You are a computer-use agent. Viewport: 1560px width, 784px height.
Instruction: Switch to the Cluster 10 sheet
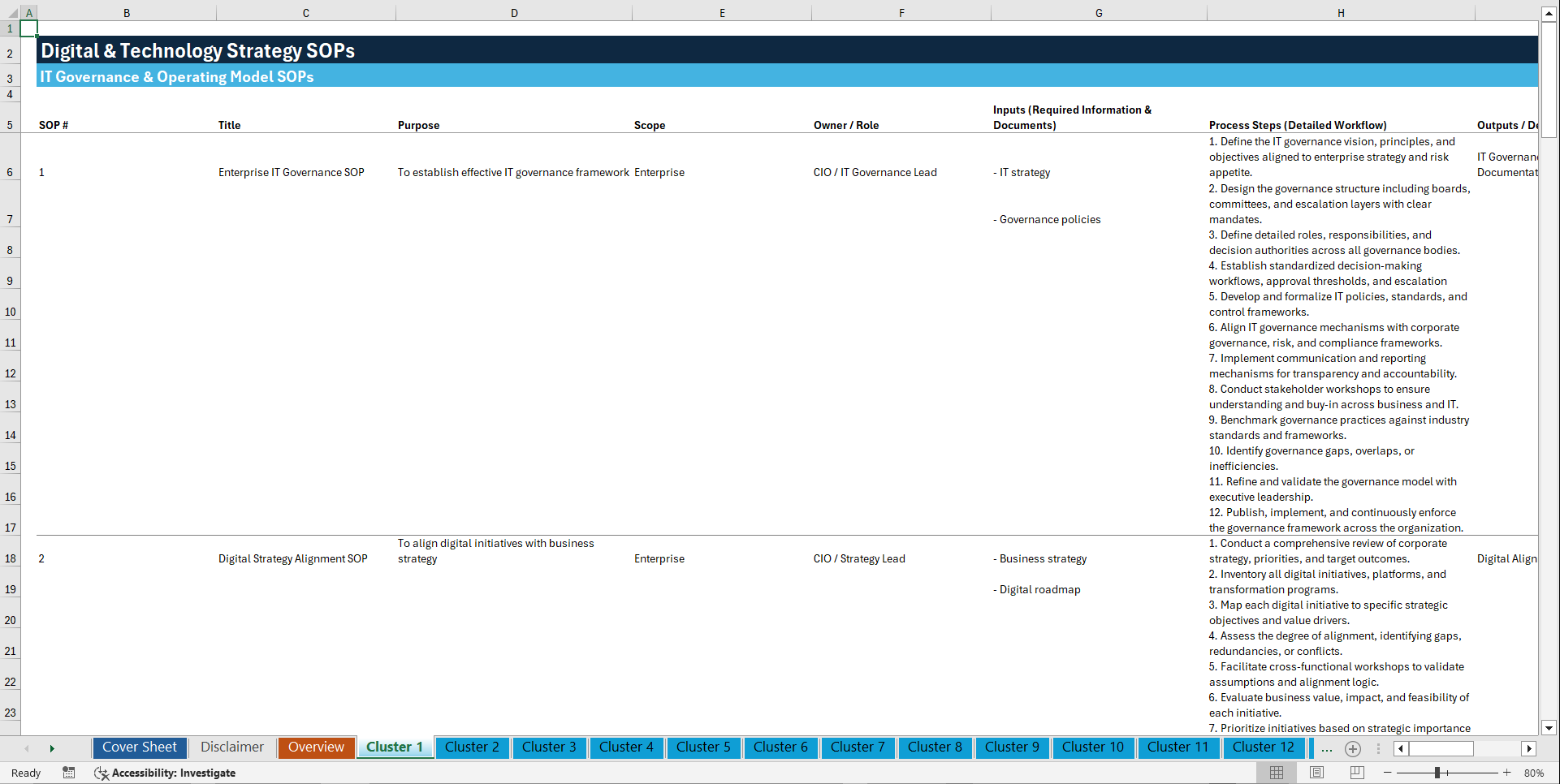(1093, 747)
